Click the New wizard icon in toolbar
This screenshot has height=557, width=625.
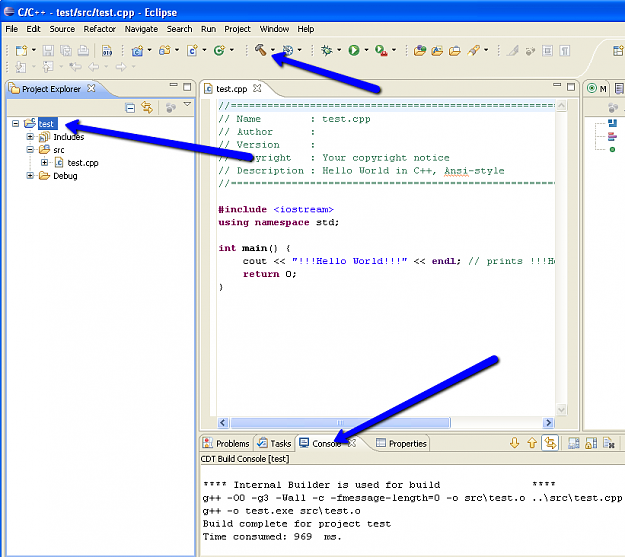tap(21, 51)
